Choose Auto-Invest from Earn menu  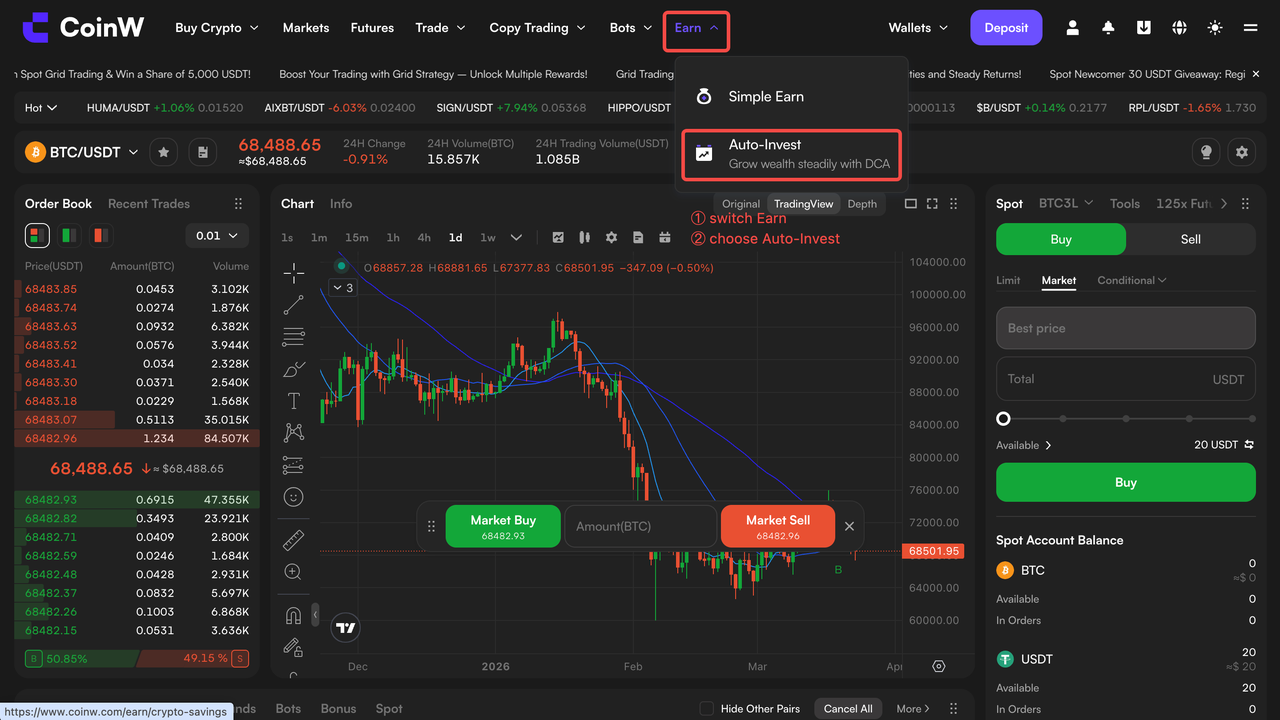791,154
